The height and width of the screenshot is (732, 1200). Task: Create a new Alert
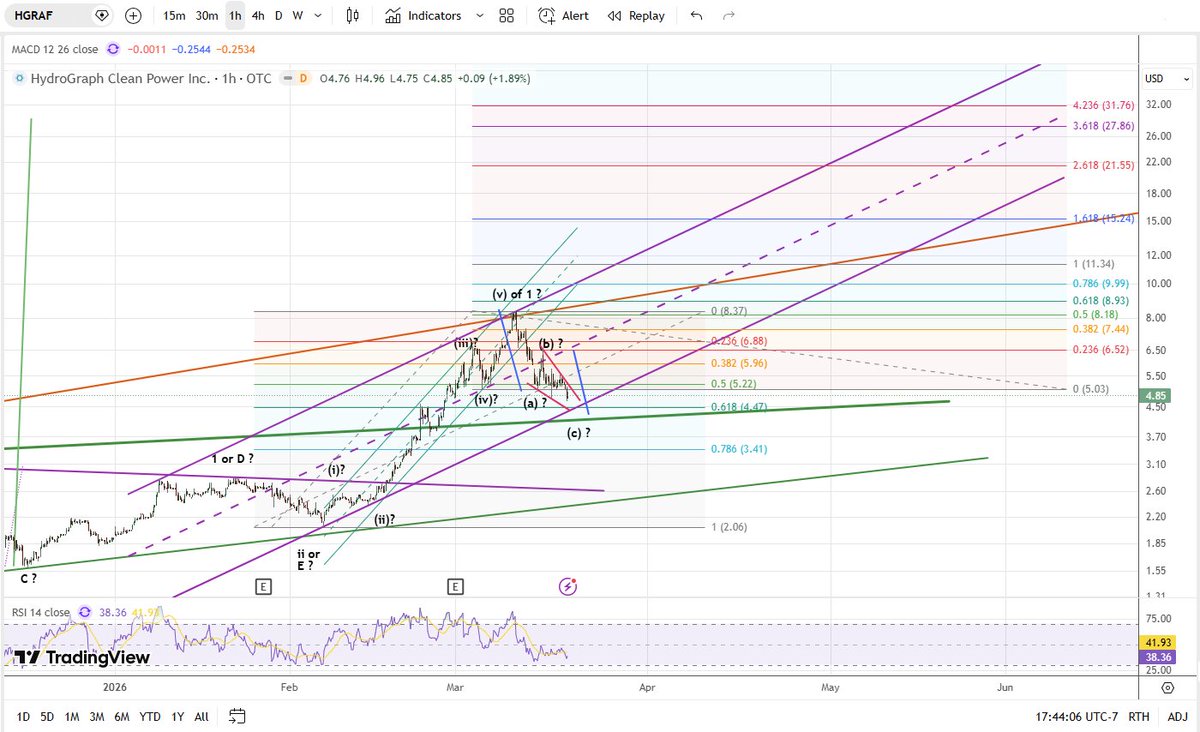563,16
